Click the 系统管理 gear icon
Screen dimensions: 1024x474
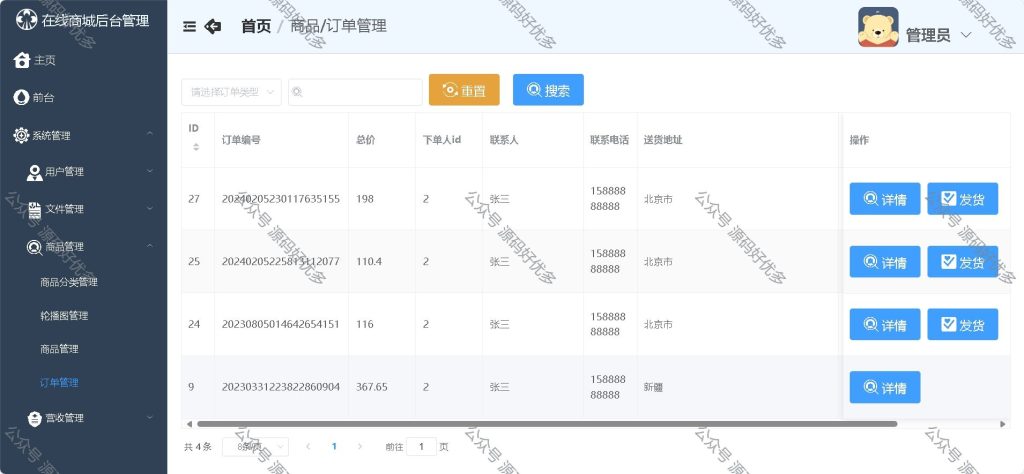click(22, 135)
